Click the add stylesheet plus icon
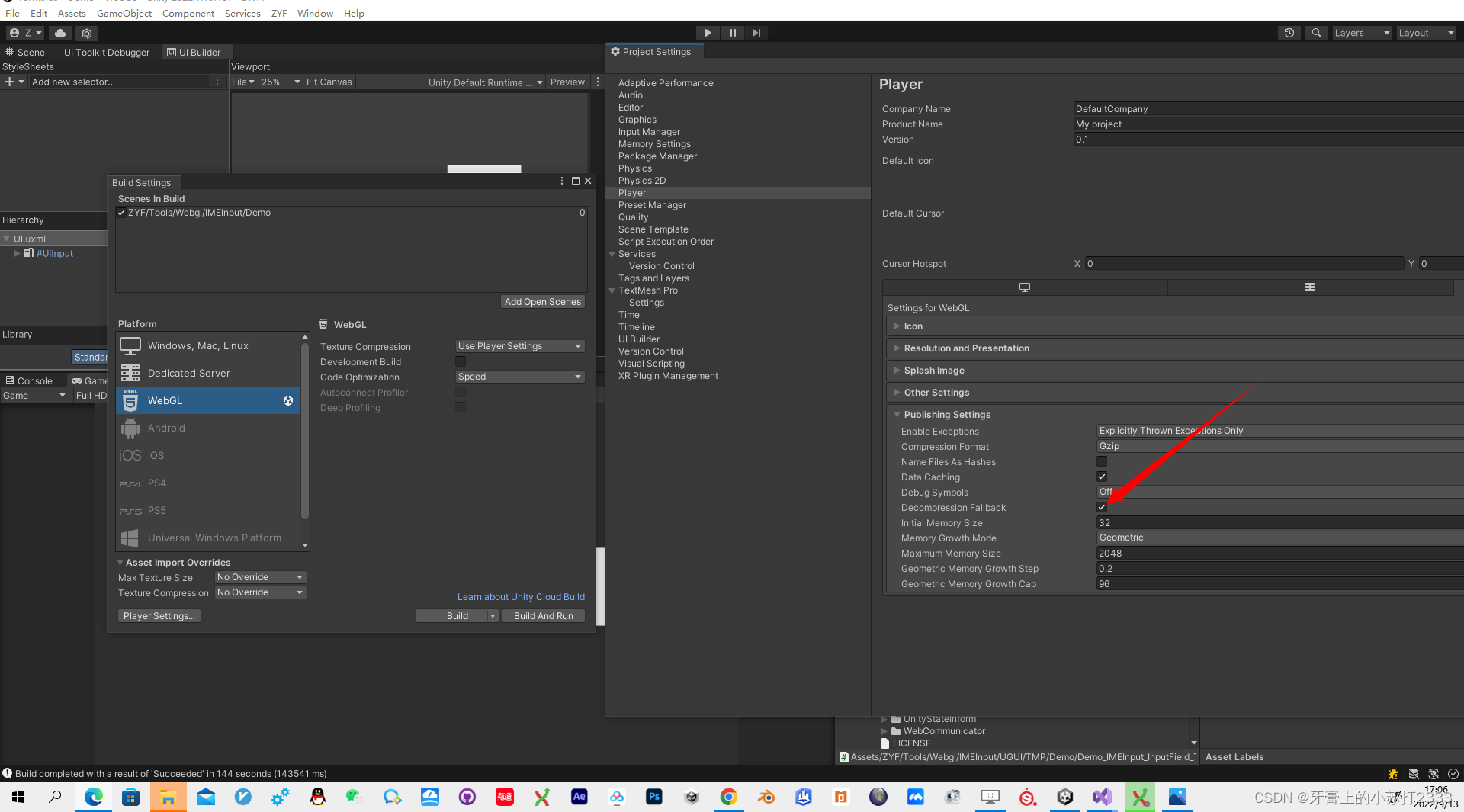Screen dimensions: 1464x812 click(9, 82)
